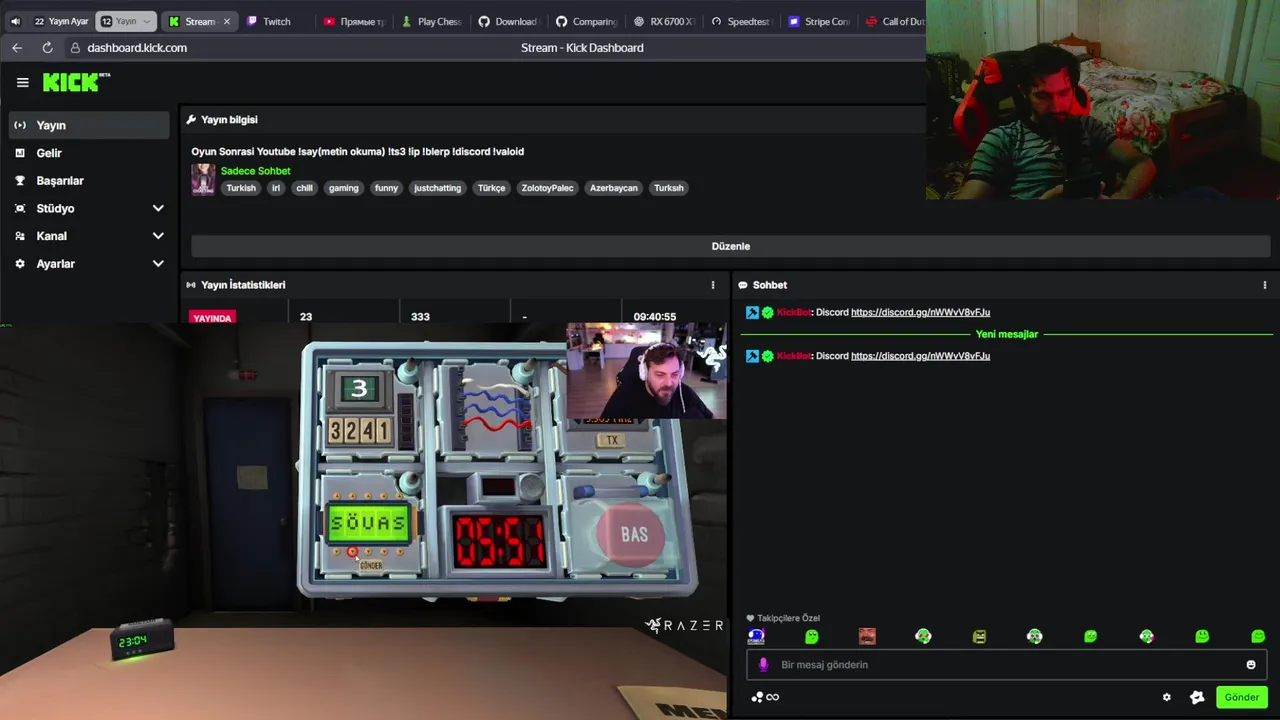The height and width of the screenshot is (720, 1280).
Task: Click the 09:40:55 stream duration value
Action: click(654, 316)
